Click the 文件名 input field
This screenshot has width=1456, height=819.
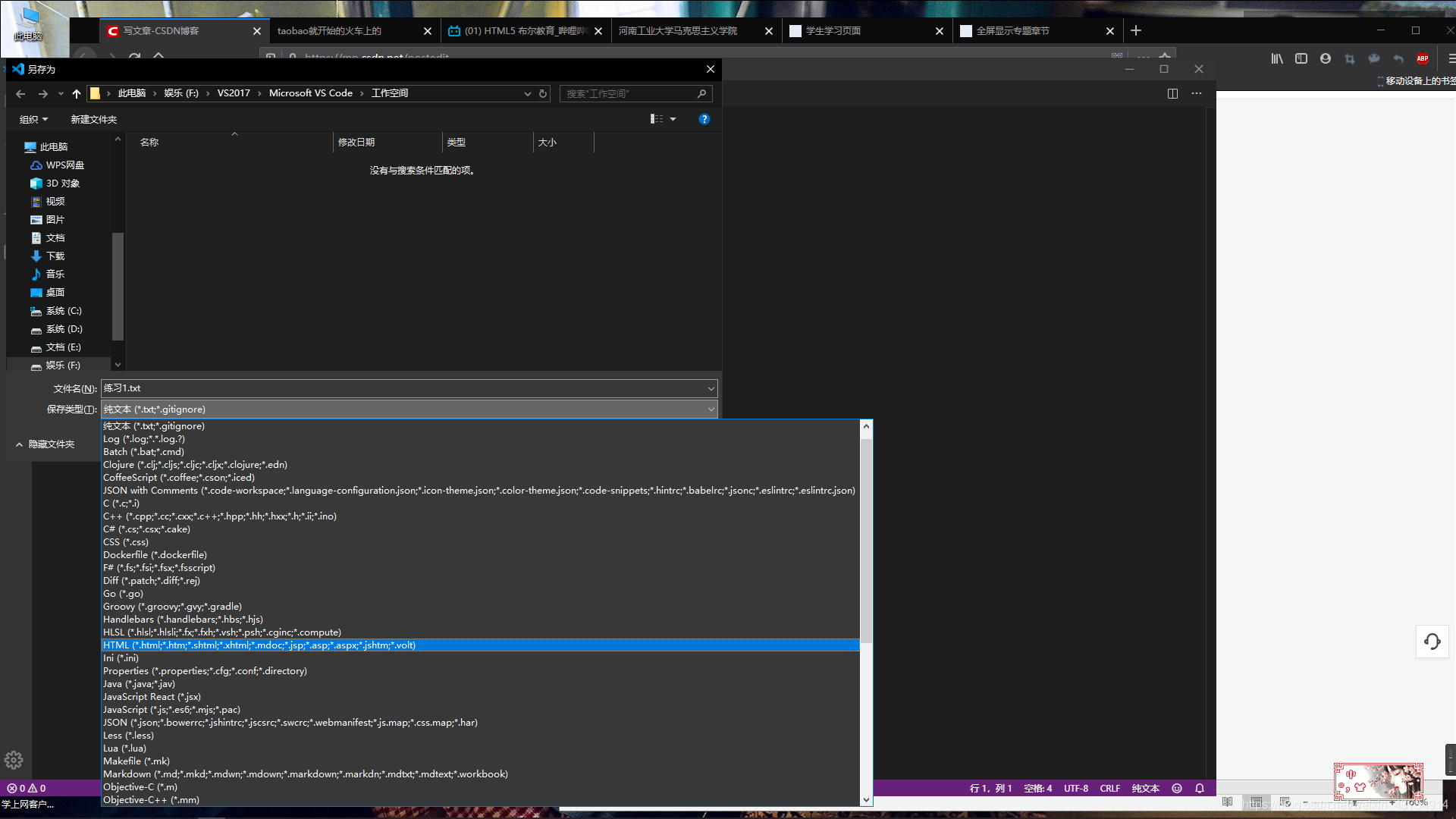402,388
